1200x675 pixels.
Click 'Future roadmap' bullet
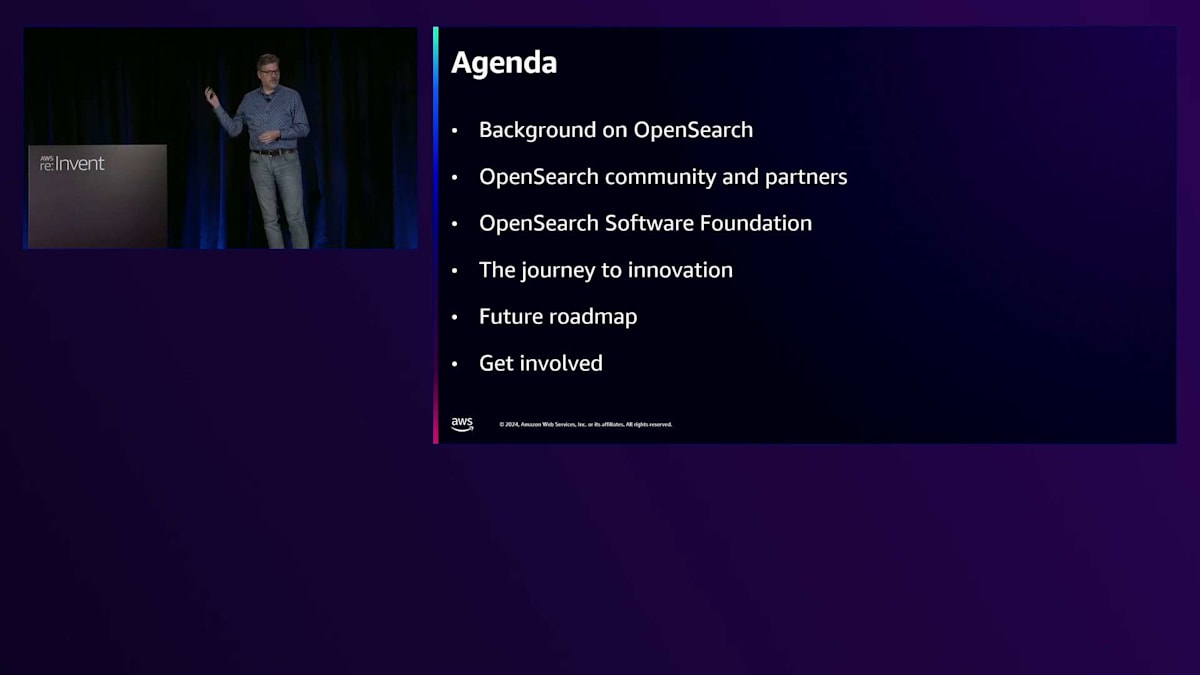558,316
